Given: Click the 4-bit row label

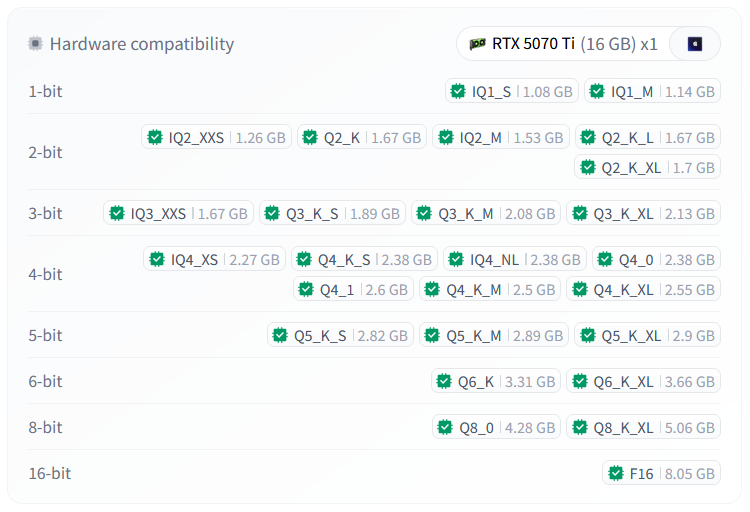Looking at the screenshot, I should [45, 274].
